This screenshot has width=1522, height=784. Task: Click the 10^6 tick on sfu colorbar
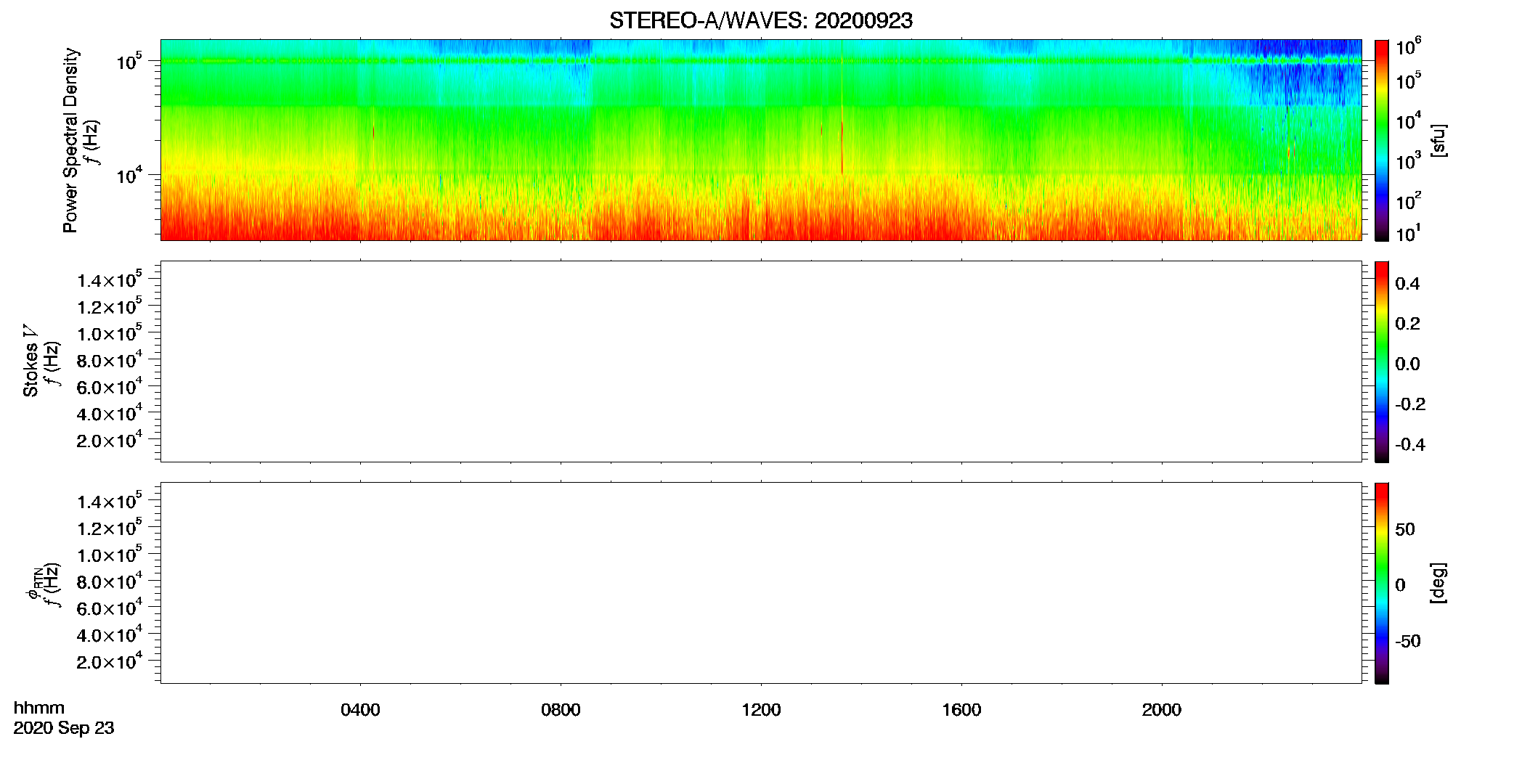(1408, 47)
